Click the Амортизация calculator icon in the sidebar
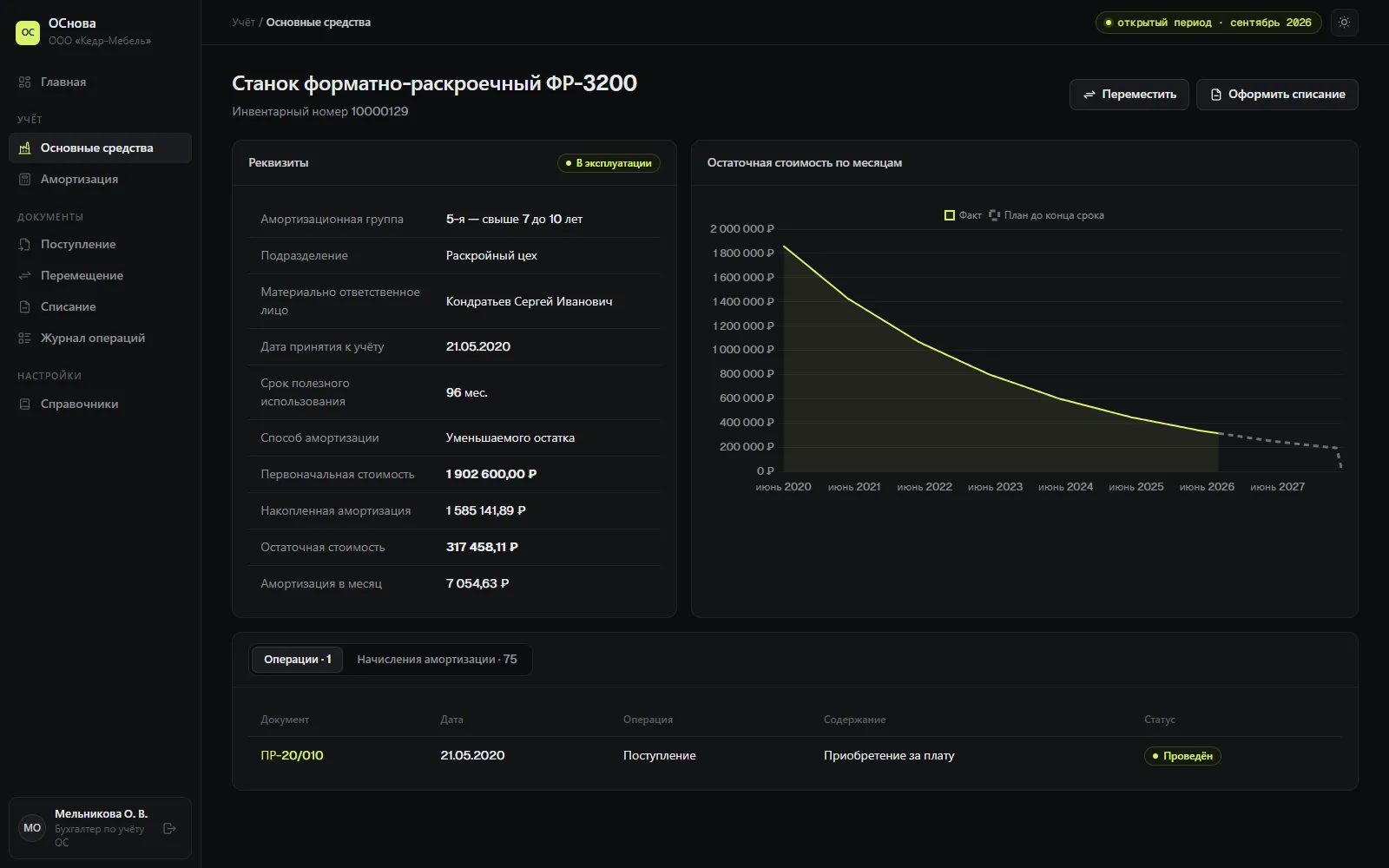 point(24,179)
